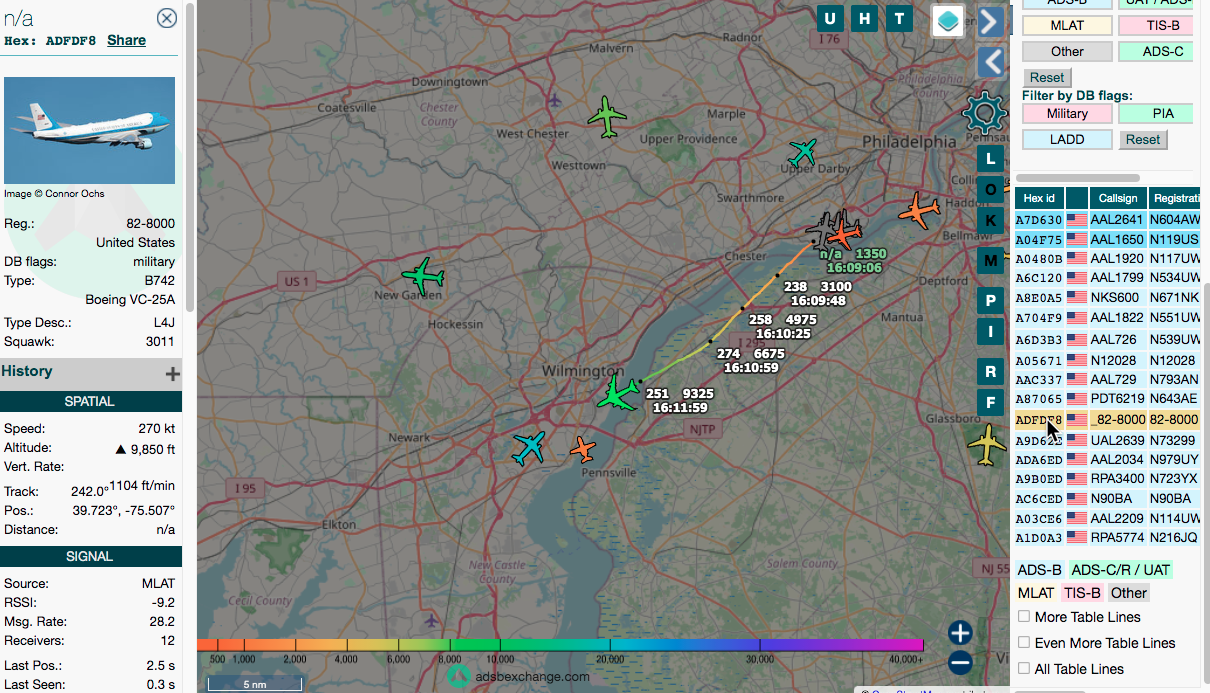
Task: Toggle the O map option
Action: tap(990, 189)
